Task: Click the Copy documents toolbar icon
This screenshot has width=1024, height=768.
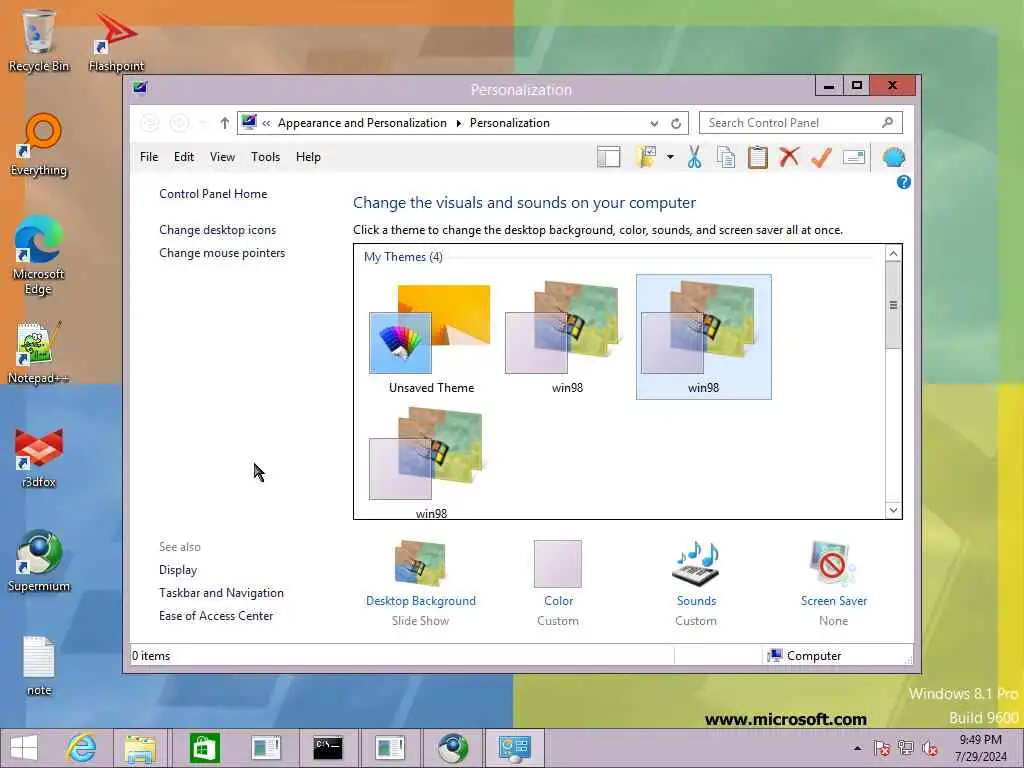Action: click(x=726, y=157)
